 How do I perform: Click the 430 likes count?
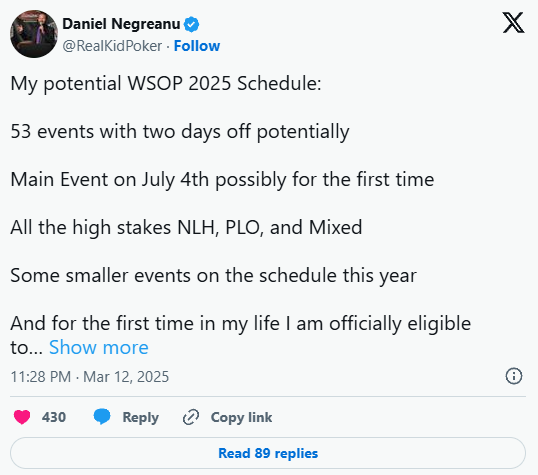point(54,417)
